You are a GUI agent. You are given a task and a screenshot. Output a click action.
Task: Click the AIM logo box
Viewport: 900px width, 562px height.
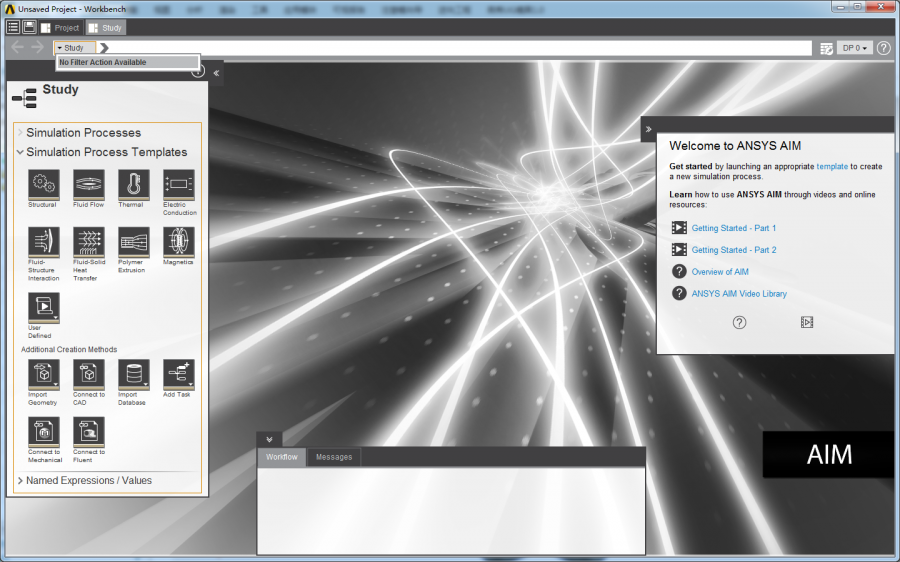pyautogui.click(x=829, y=454)
